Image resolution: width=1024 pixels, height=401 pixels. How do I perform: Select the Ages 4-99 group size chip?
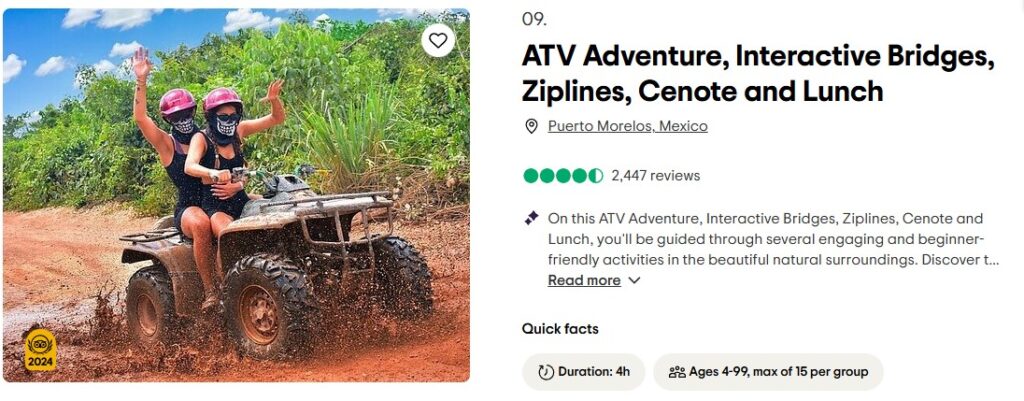768,372
